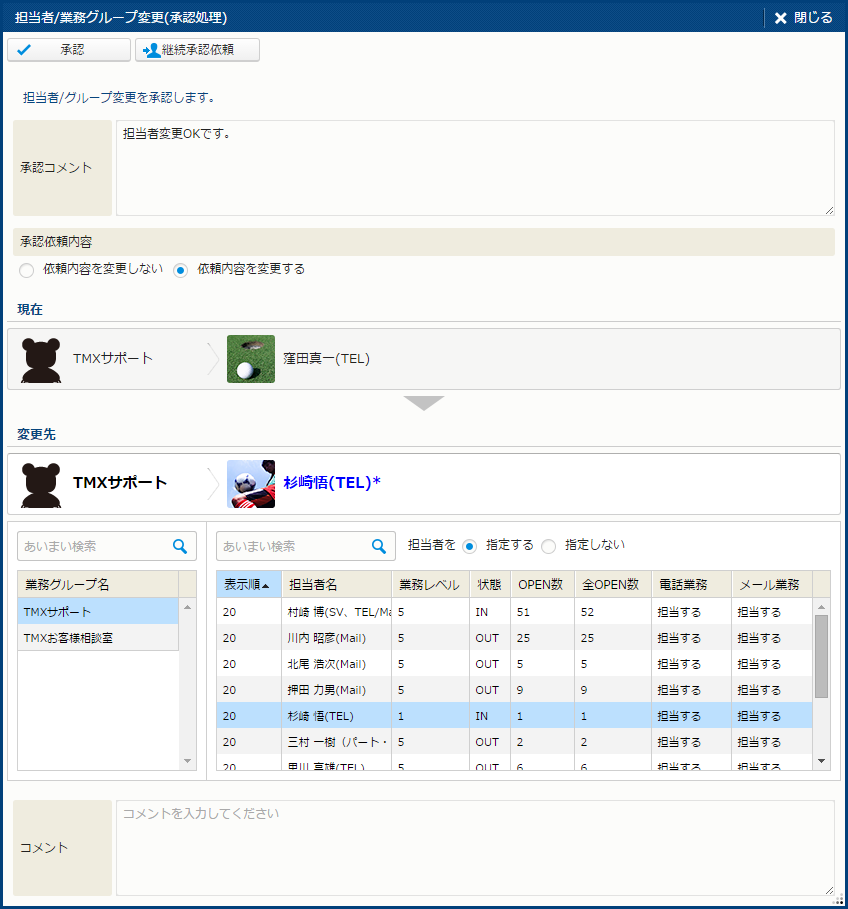Choose 指定しない for 担当者
Image resolution: width=848 pixels, height=909 pixels.
[x=548, y=546]
